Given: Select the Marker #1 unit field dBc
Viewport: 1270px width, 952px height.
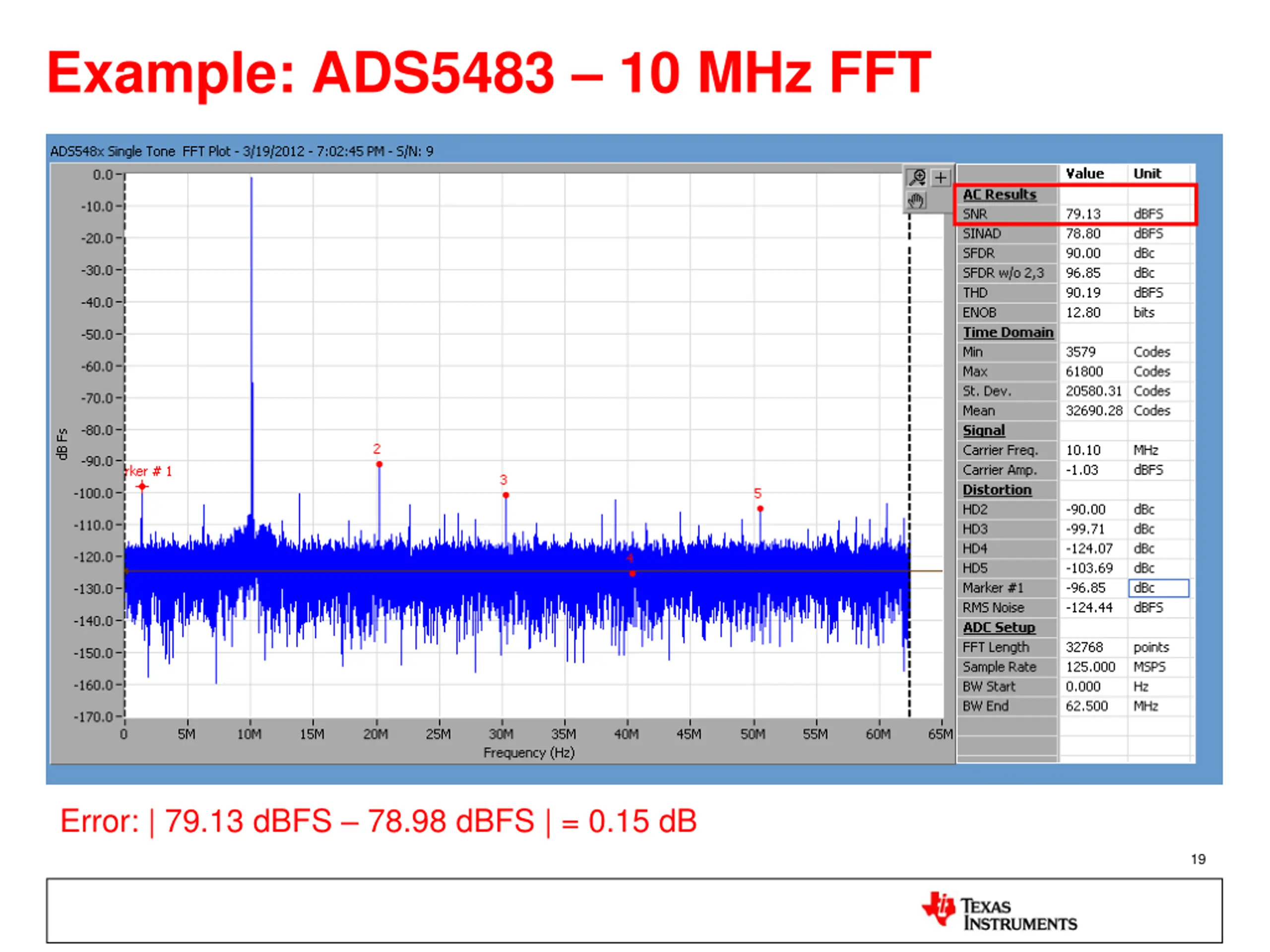Looking at the screenshot, I should (1158, 588).
